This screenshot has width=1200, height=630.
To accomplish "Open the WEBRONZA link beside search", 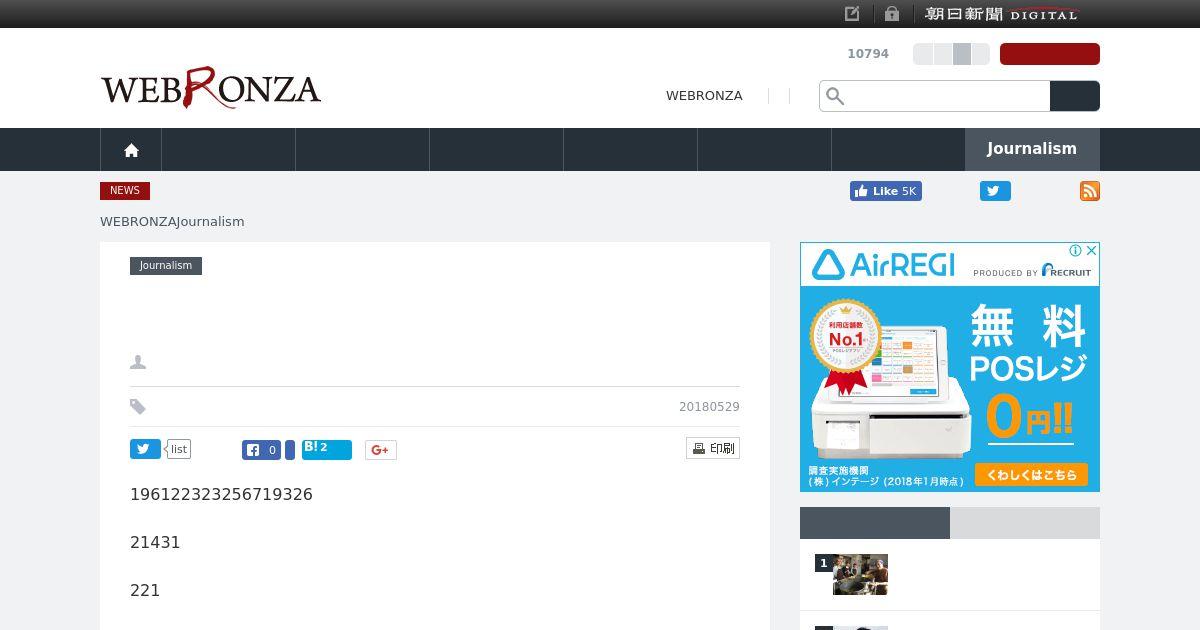I will click(x=704, y=96).
